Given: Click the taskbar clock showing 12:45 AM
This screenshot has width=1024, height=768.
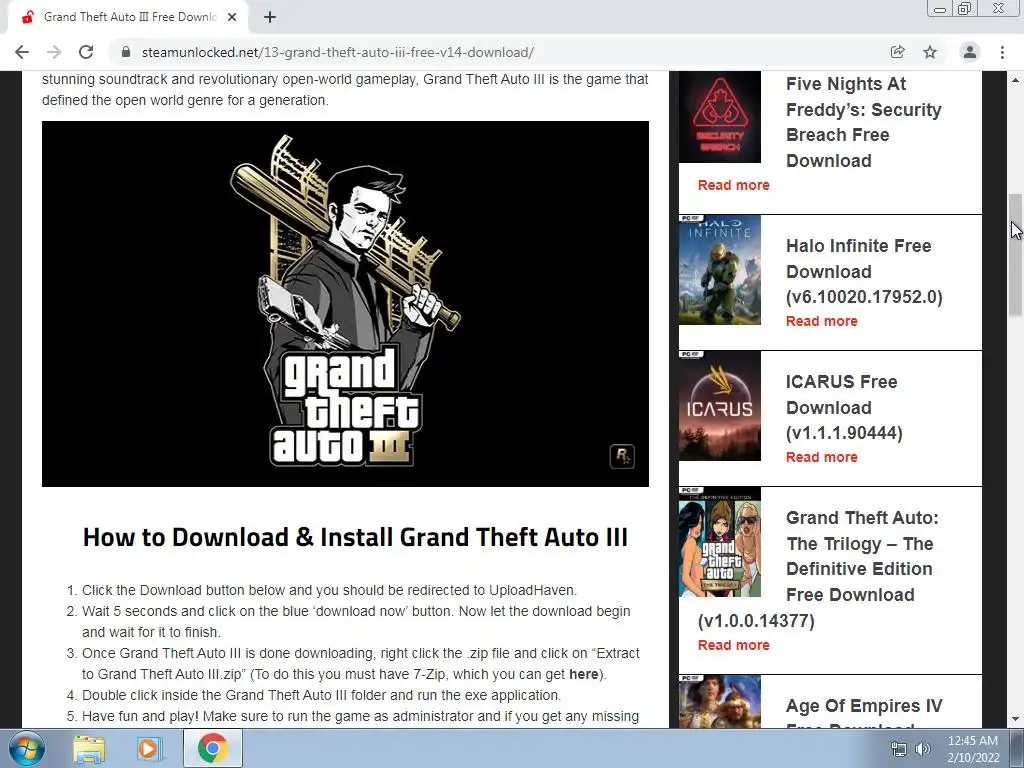Looking at the screenshot, I should click(973, 749).
